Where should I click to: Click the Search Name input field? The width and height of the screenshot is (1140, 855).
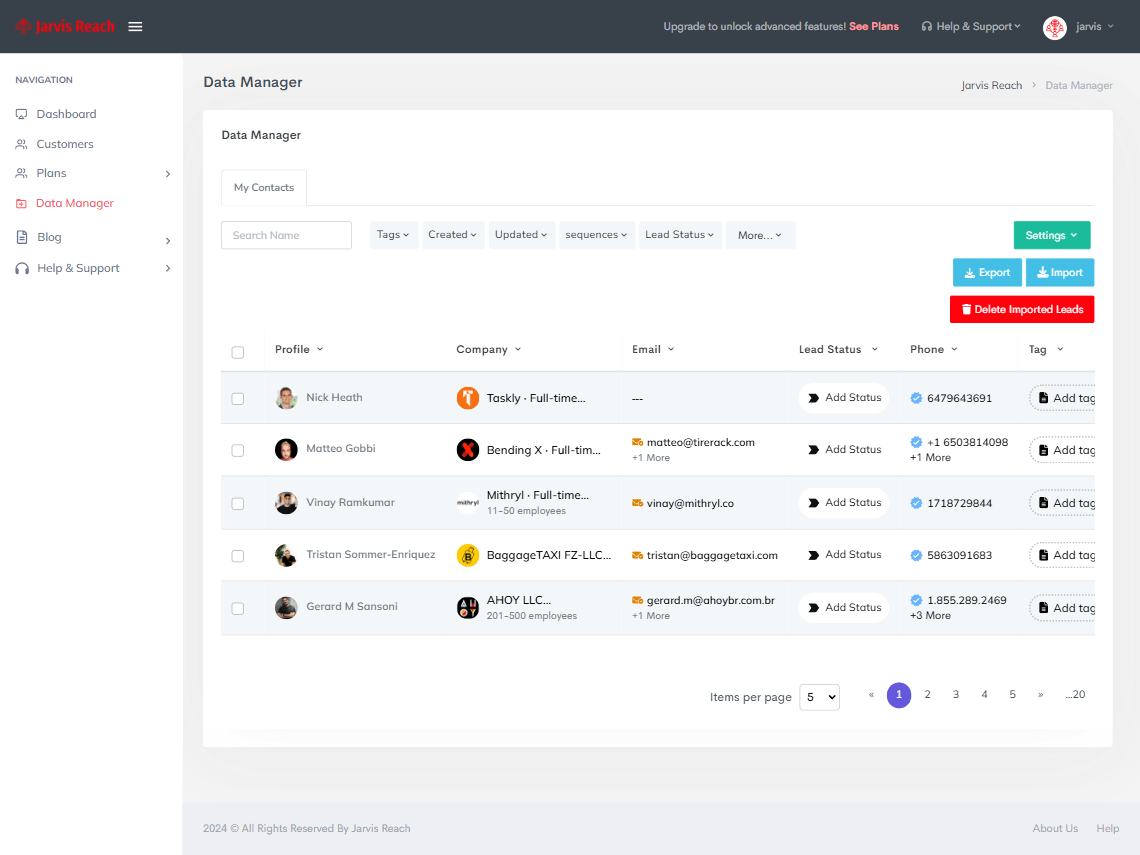coord(286,235)
